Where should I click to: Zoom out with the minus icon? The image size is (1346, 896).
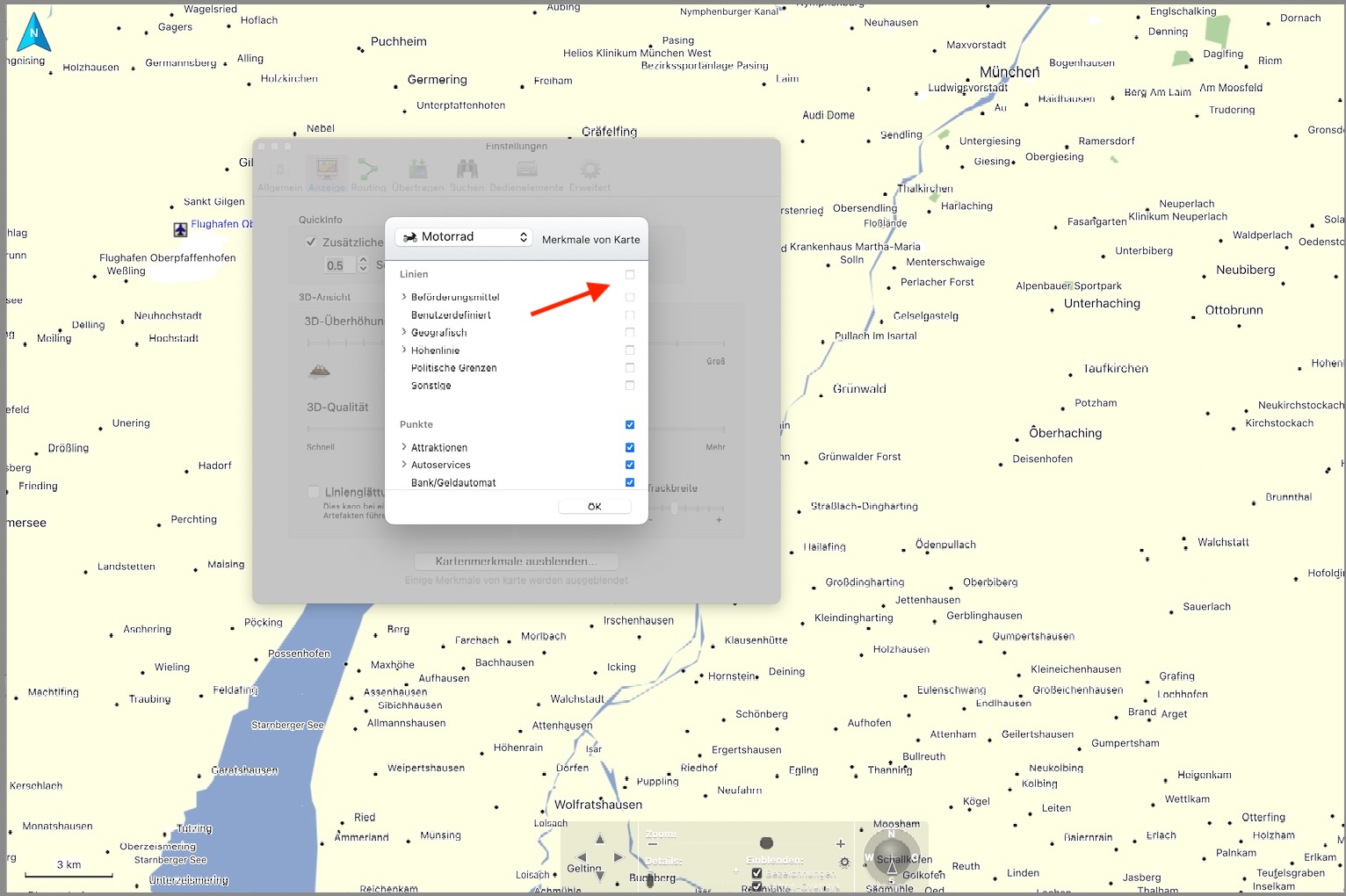coord(652,843)
